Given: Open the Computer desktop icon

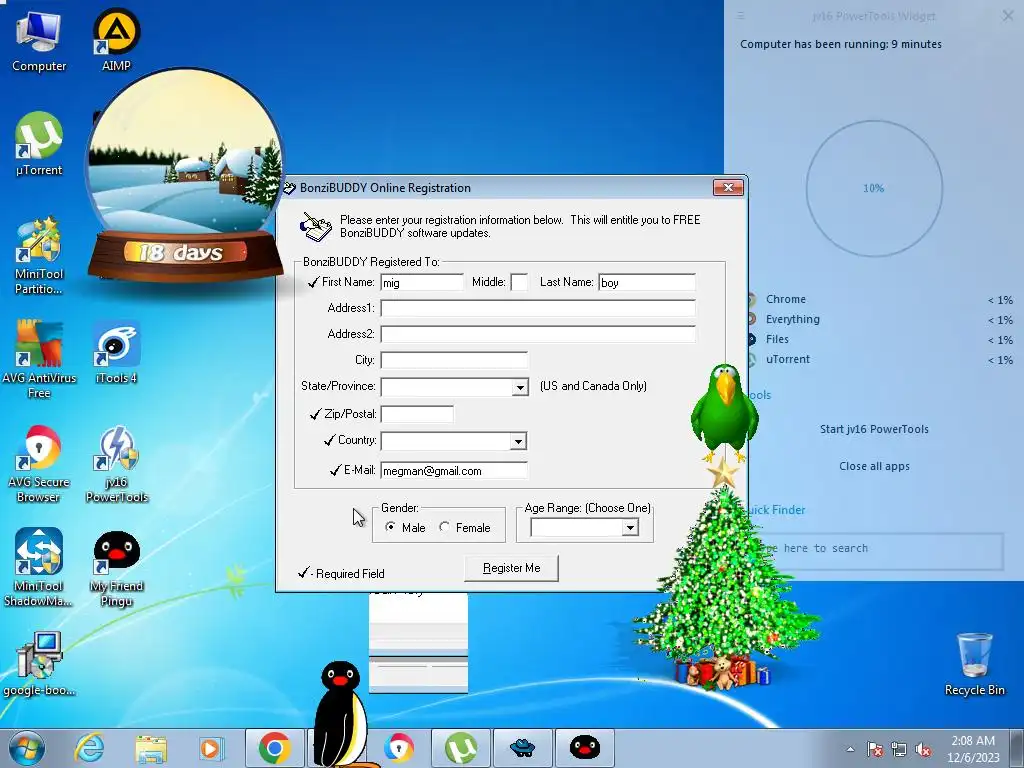Looking at the screenshot, I should click(39, 40).
